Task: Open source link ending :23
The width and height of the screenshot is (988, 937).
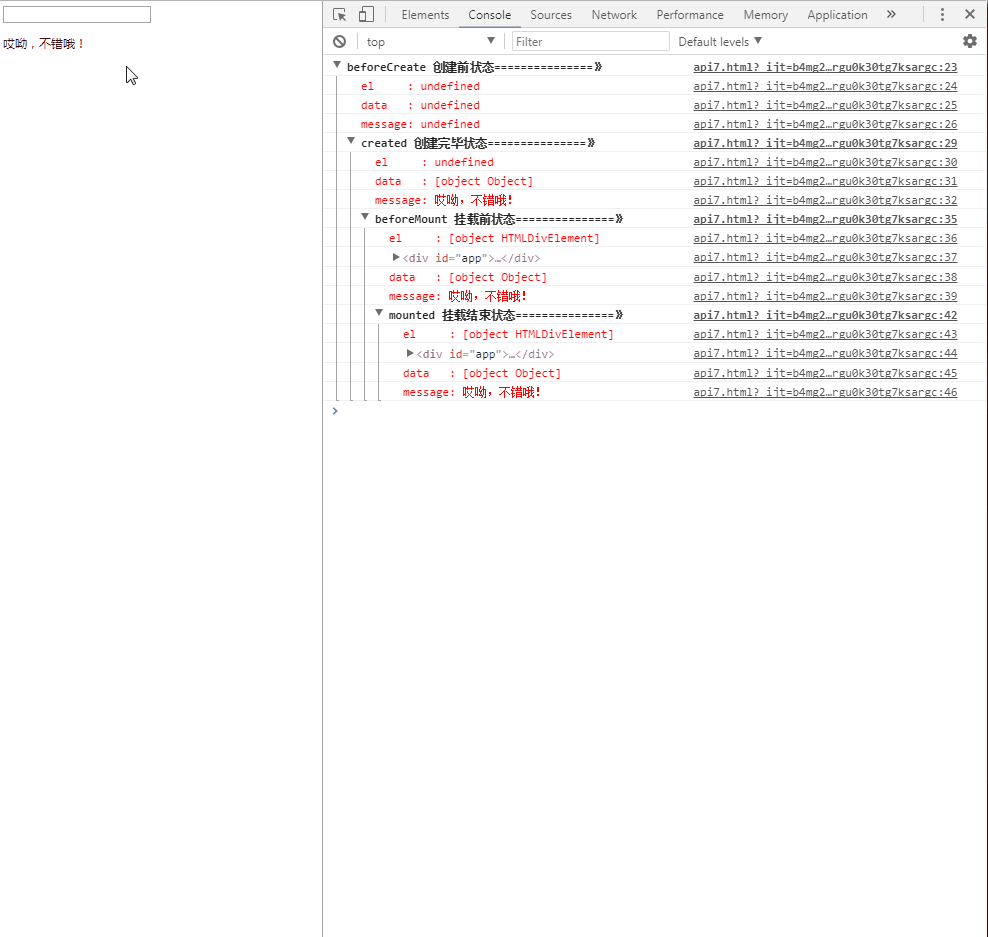Action: [x=825, y=67]
